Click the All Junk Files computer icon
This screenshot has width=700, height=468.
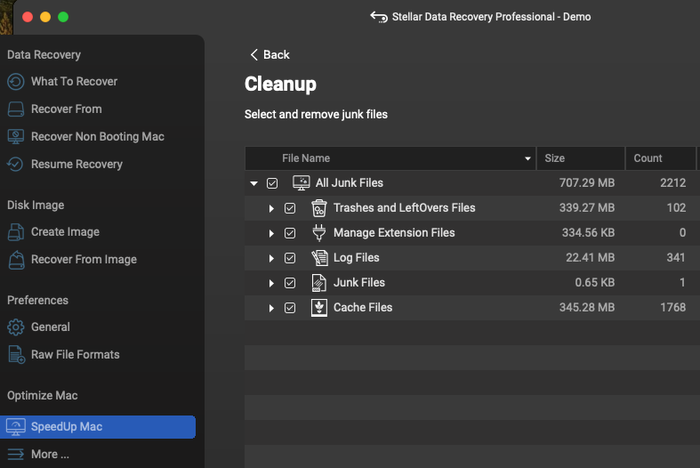tap(301, 183)
